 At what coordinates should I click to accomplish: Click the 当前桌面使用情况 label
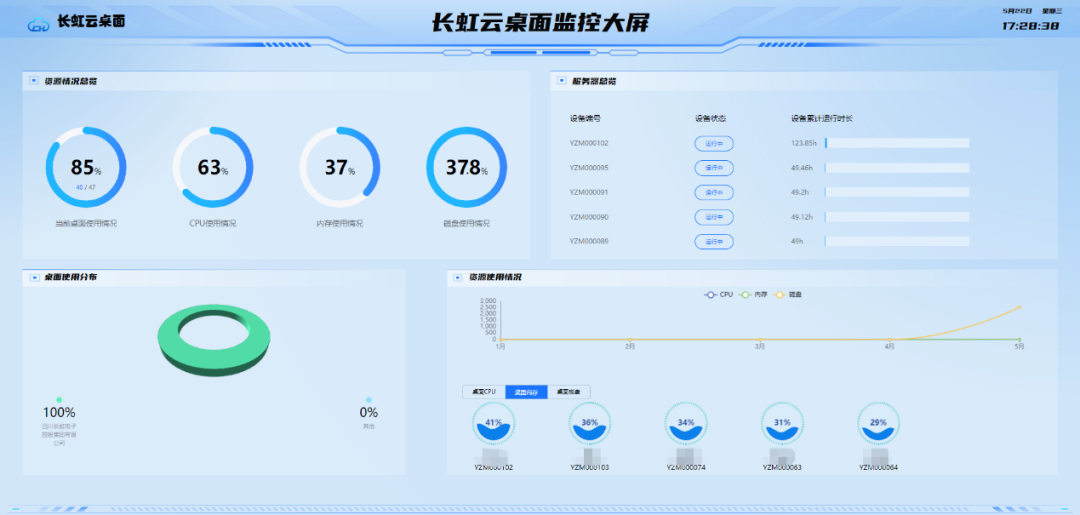(86, 224)
